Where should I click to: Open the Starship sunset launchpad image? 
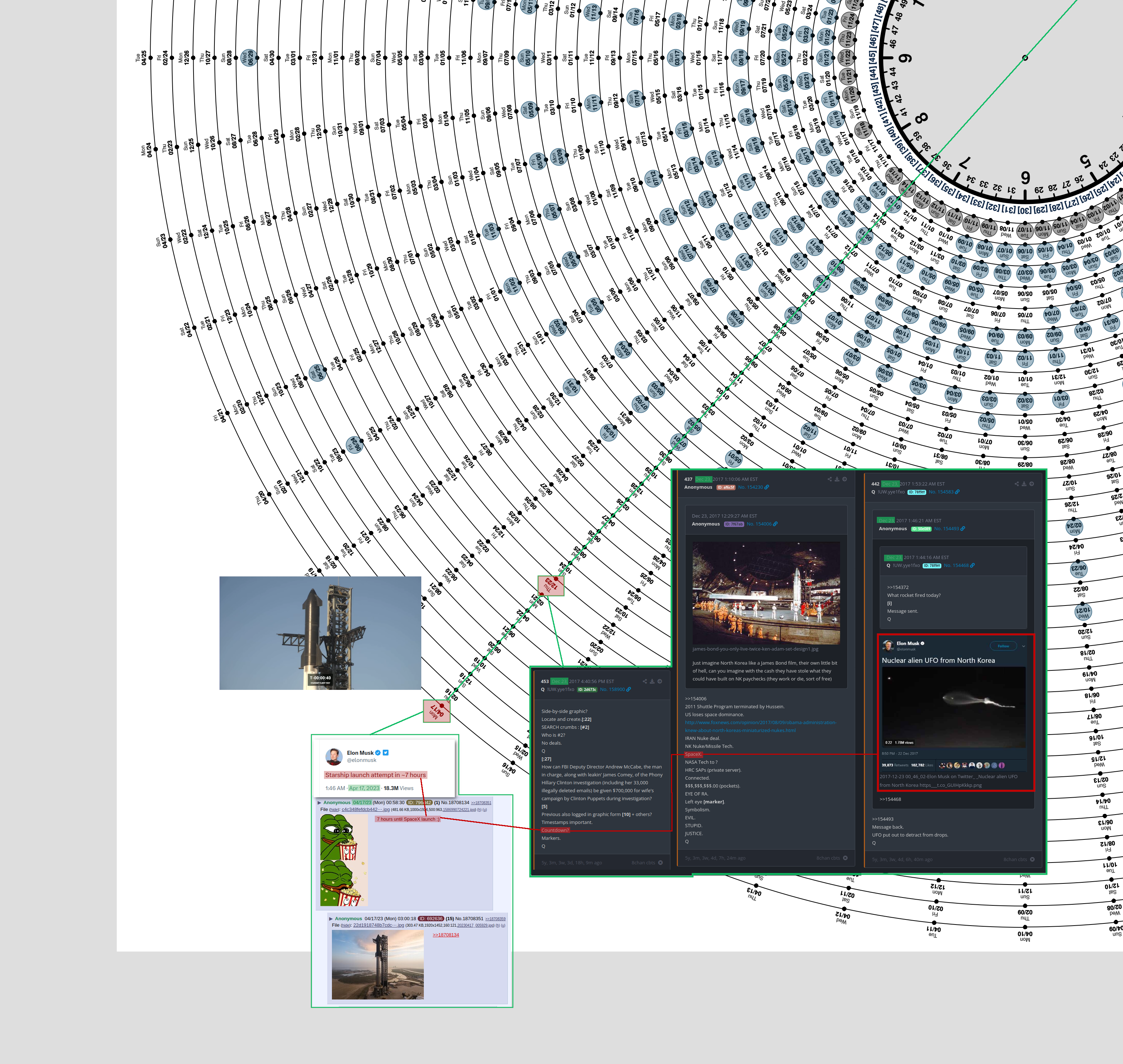(378, 965)
